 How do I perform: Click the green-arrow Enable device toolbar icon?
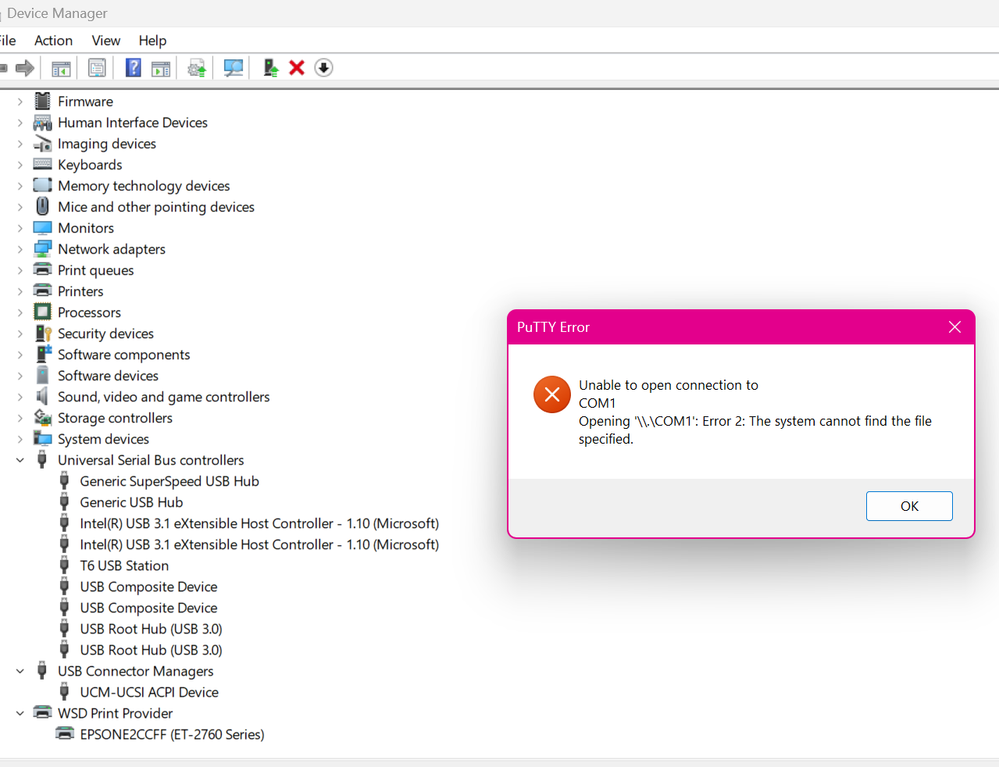pos(270,68)
